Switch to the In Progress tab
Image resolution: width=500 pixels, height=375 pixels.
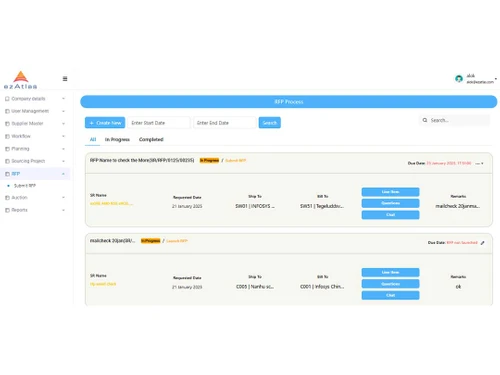(x=117, y=139)
